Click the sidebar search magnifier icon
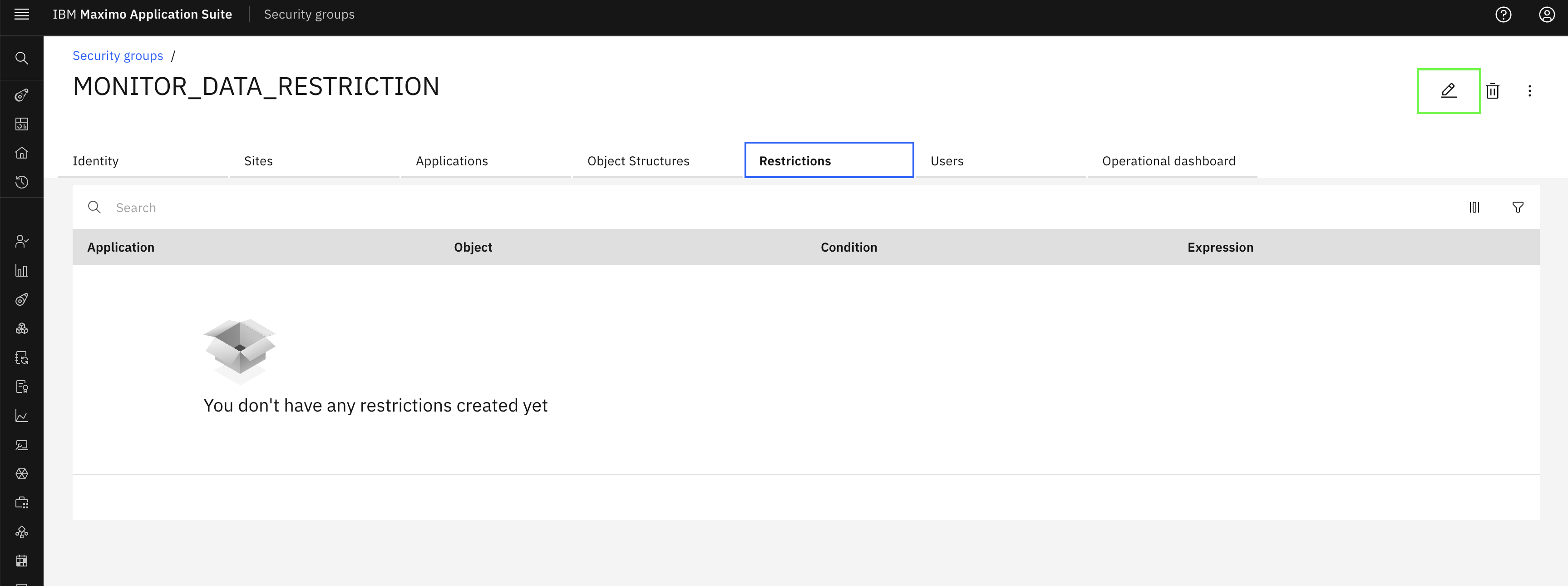 [x=22, y=58]
